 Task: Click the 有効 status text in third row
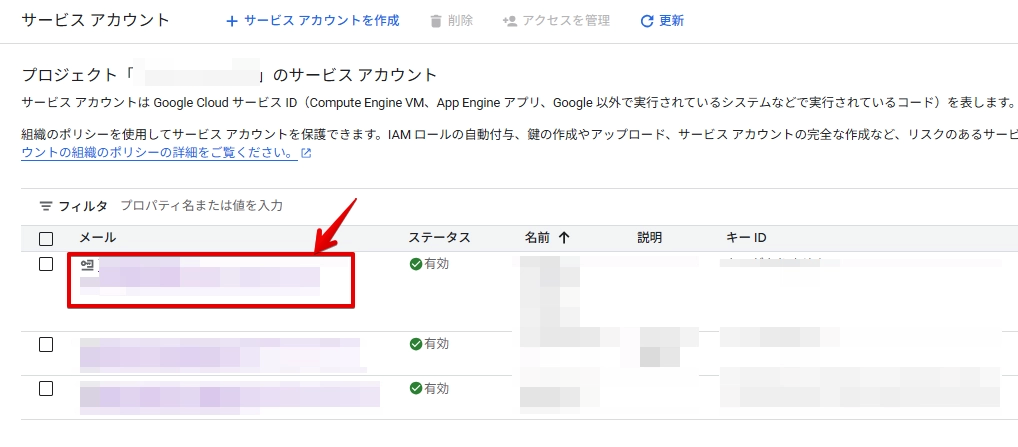click(436, 389)
